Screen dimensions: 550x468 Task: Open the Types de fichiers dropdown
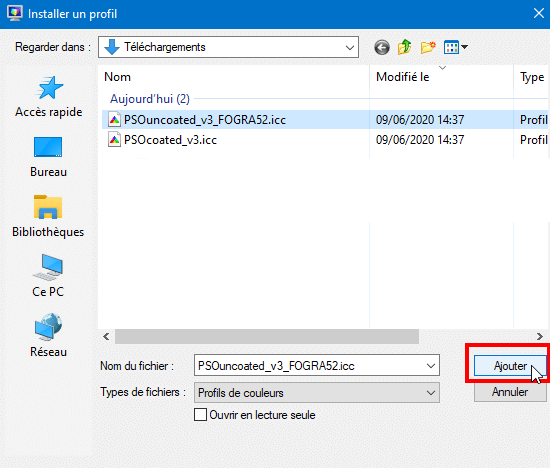(316, 393)
